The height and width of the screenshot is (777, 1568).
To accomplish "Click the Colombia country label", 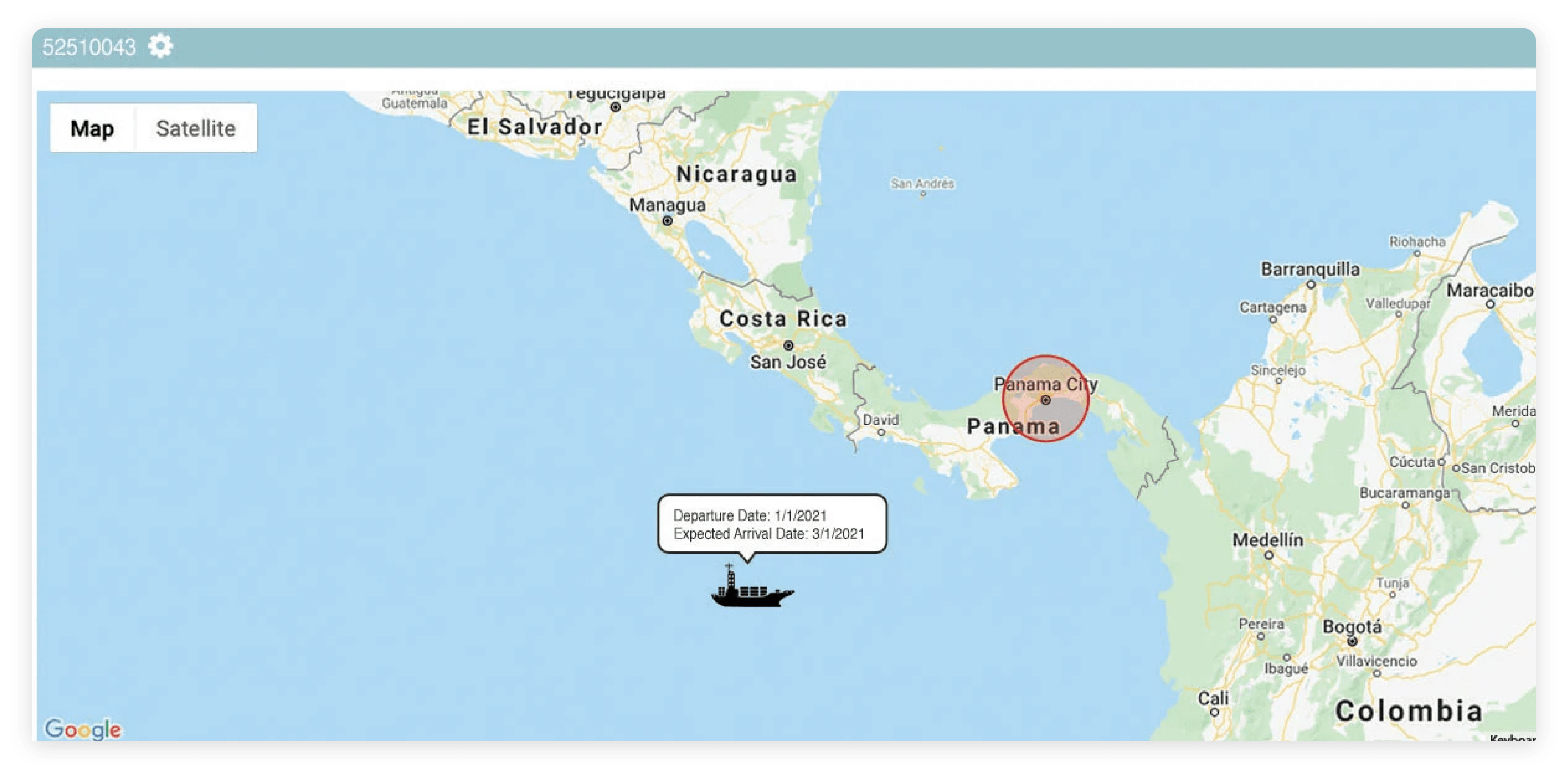I will click(x=1409, y=711).
